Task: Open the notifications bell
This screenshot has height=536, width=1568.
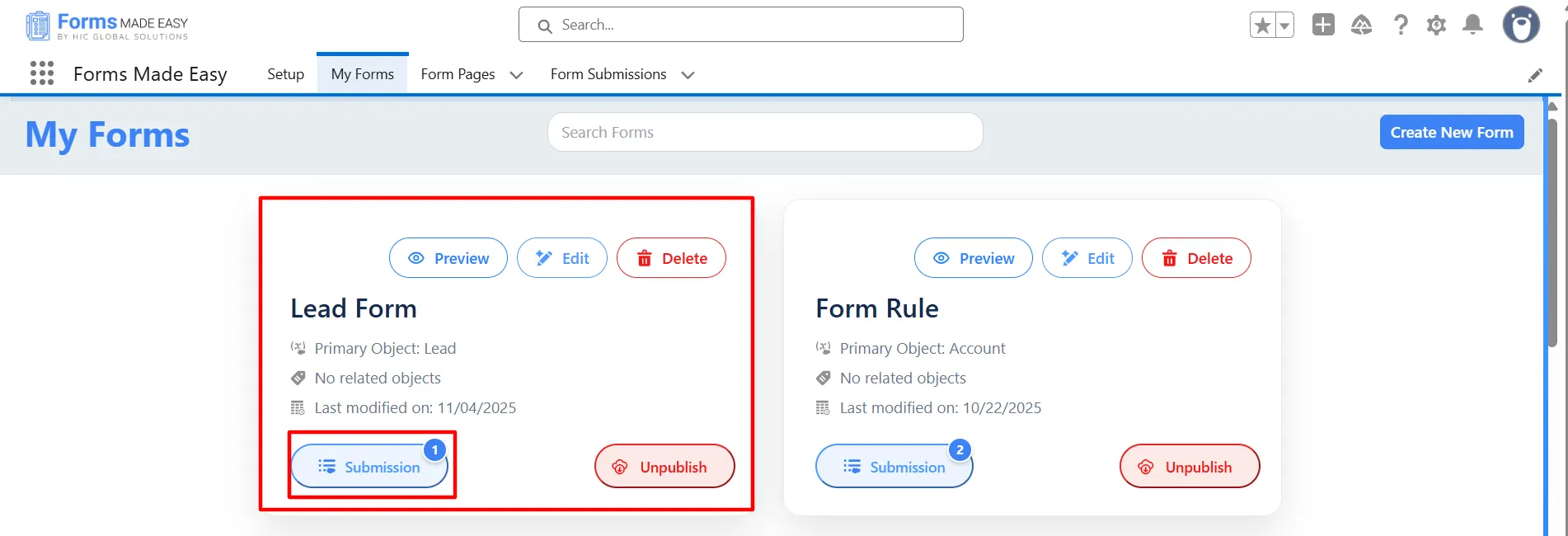Action: [x=1472, y=25]
